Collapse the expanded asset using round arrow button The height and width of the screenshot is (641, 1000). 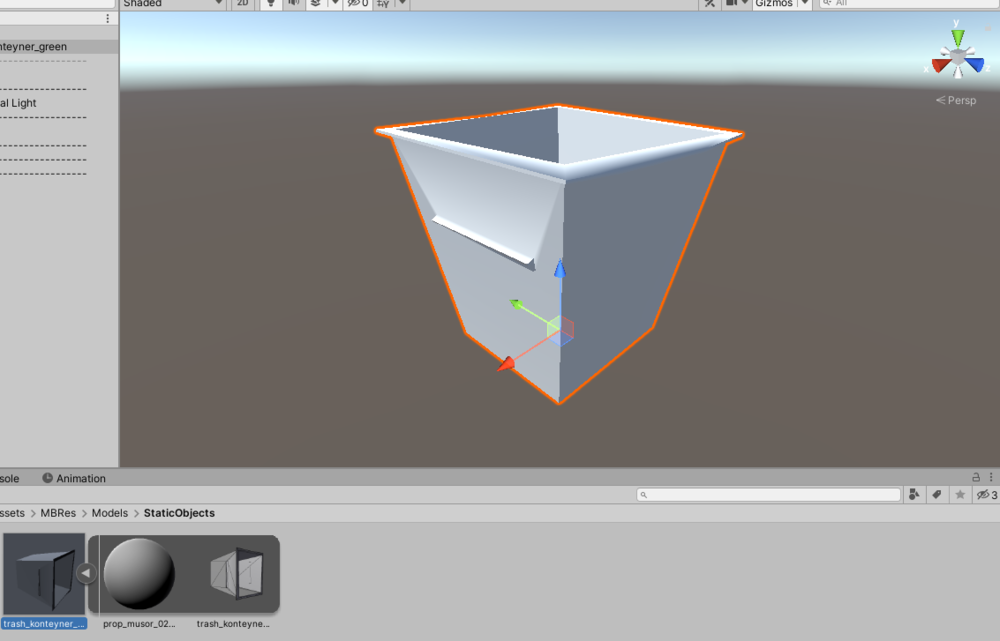(x=85, y=573)
